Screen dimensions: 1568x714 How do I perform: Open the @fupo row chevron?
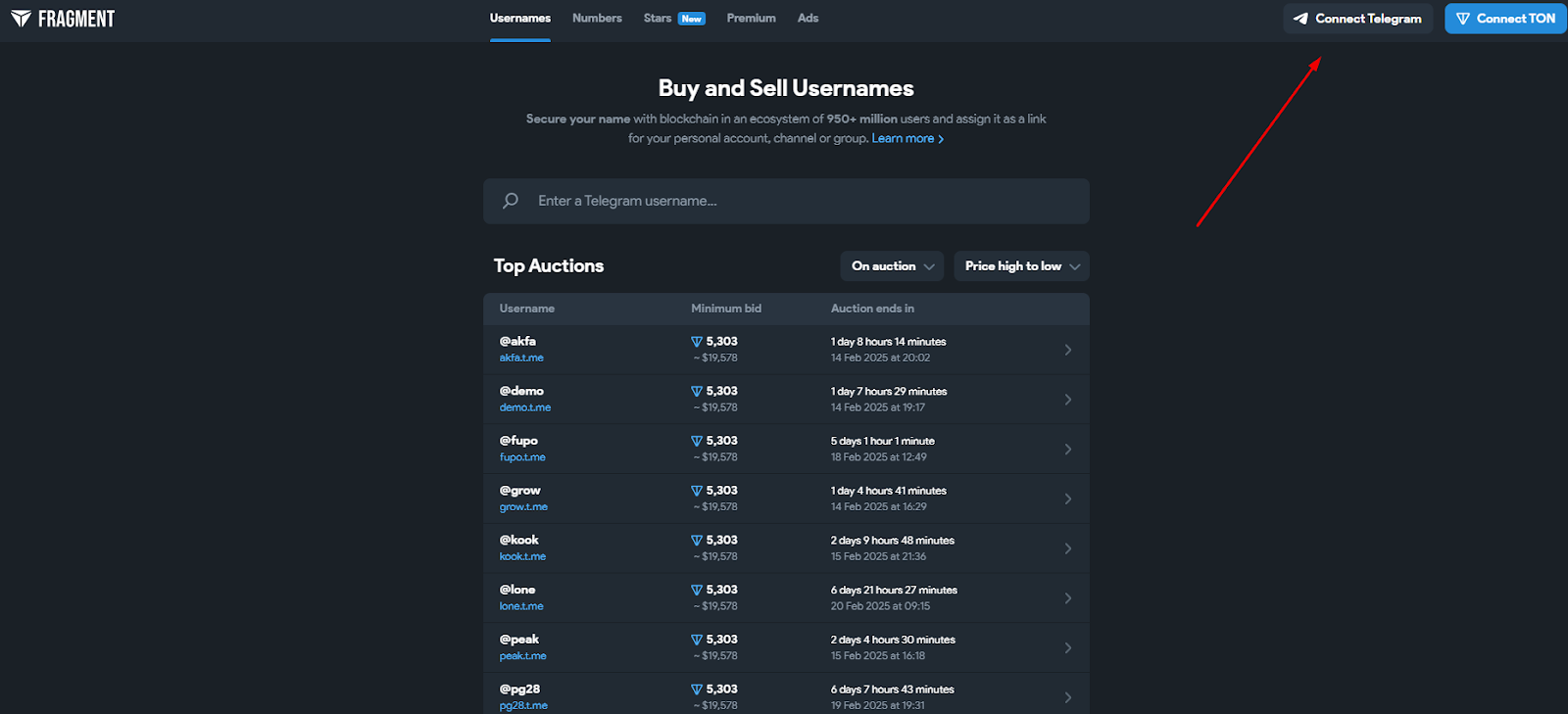pyautogui.click(x=1068, y=450)
